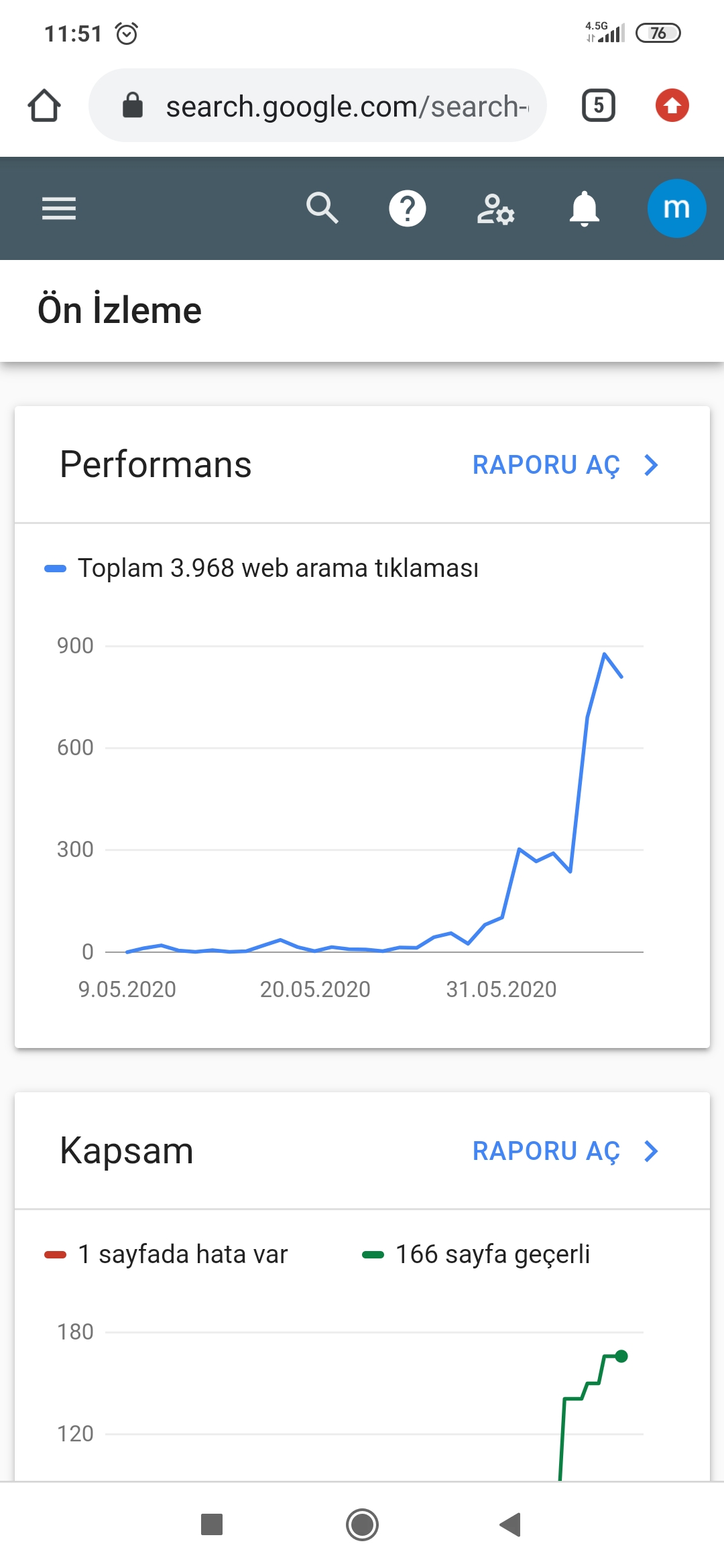Expand the Performans report chevron arrow
This screenshot has height=1568, width=724.
coord(651,465)
